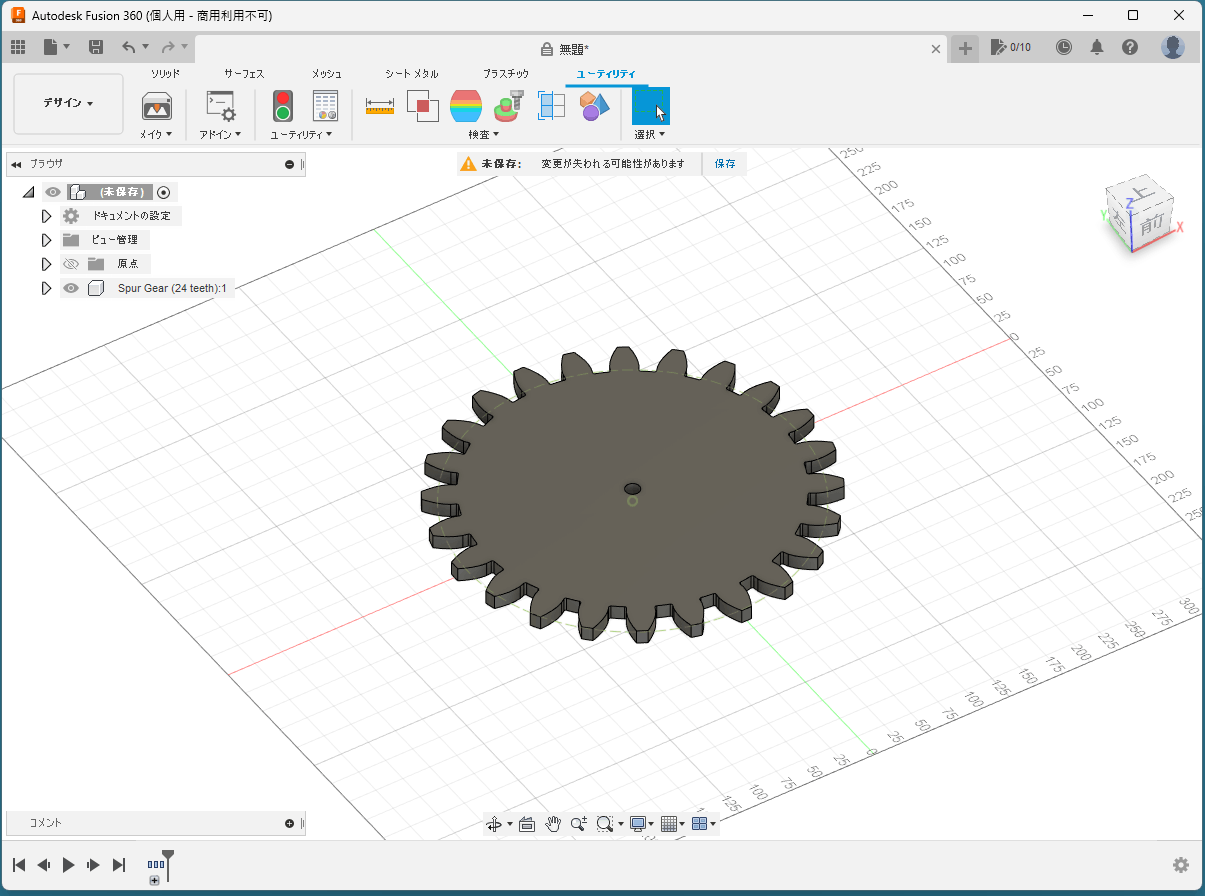This screenshot has height=896, width=1205.
Task: Open the Grid and Snaps dropdown
Action: 673,824
